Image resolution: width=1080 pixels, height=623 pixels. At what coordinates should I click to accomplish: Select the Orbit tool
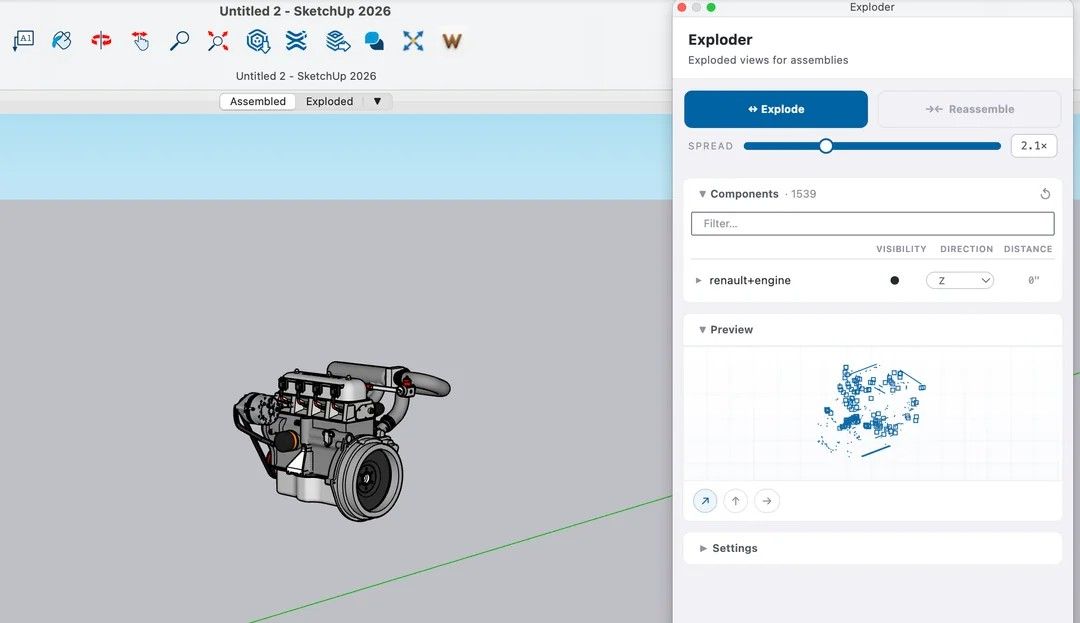coord(101,41)
